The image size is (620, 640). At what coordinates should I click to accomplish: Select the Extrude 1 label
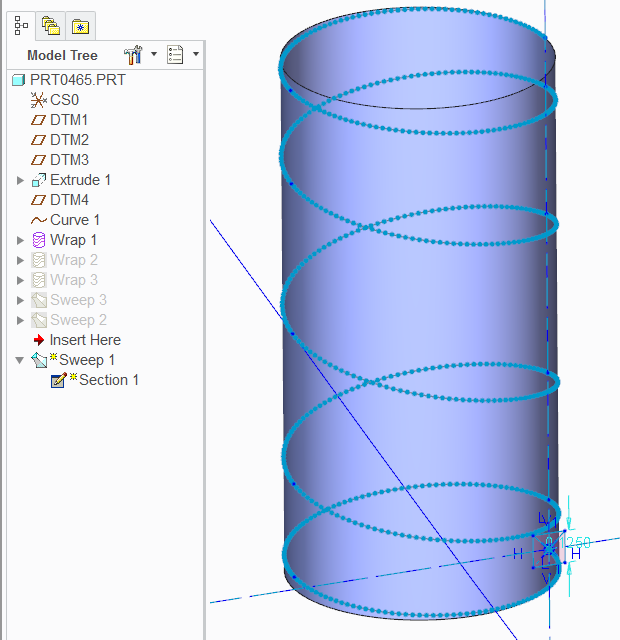click(80, 180)
